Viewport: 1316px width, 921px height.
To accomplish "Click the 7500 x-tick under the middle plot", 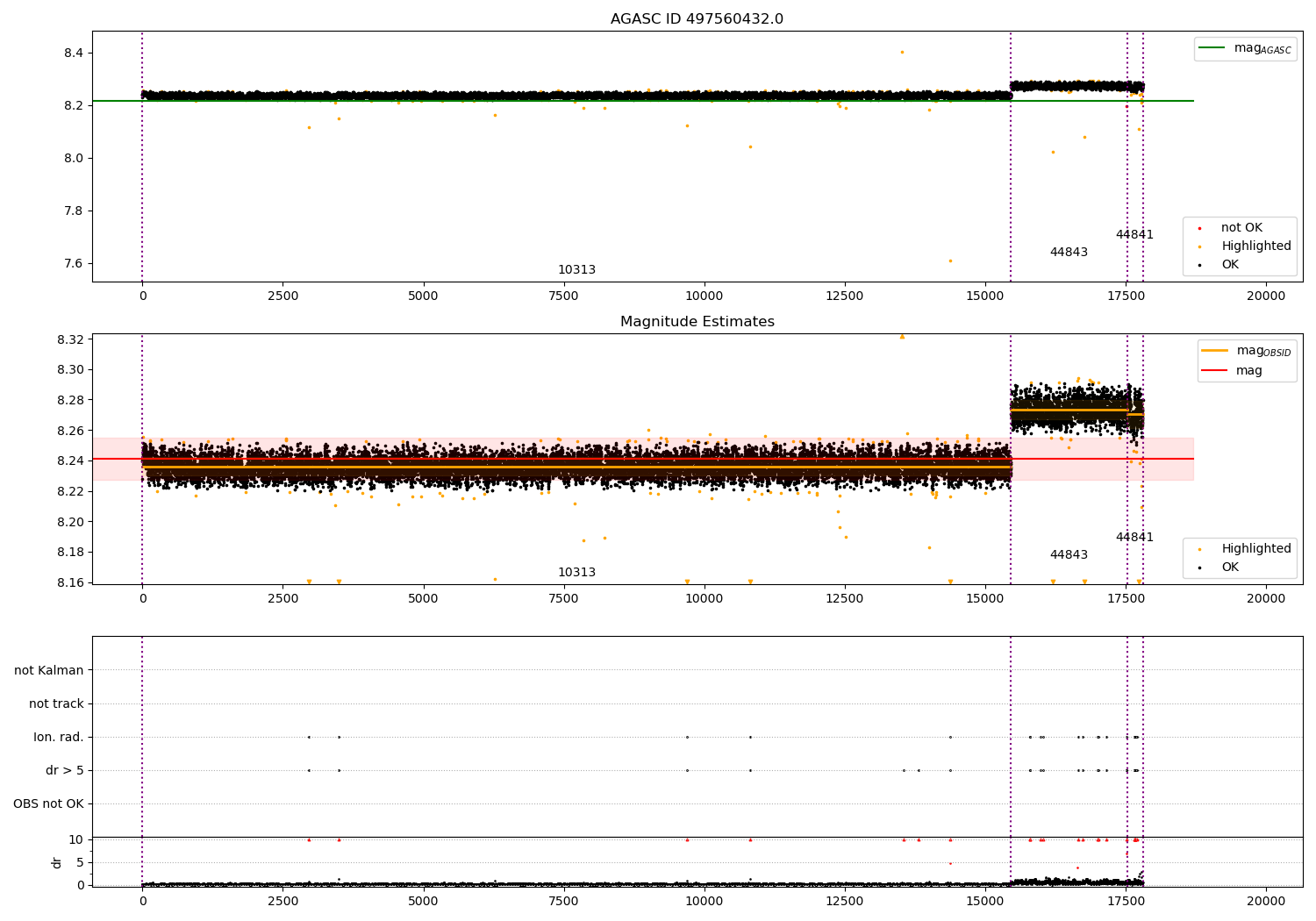I will click(x=563, y=599).
